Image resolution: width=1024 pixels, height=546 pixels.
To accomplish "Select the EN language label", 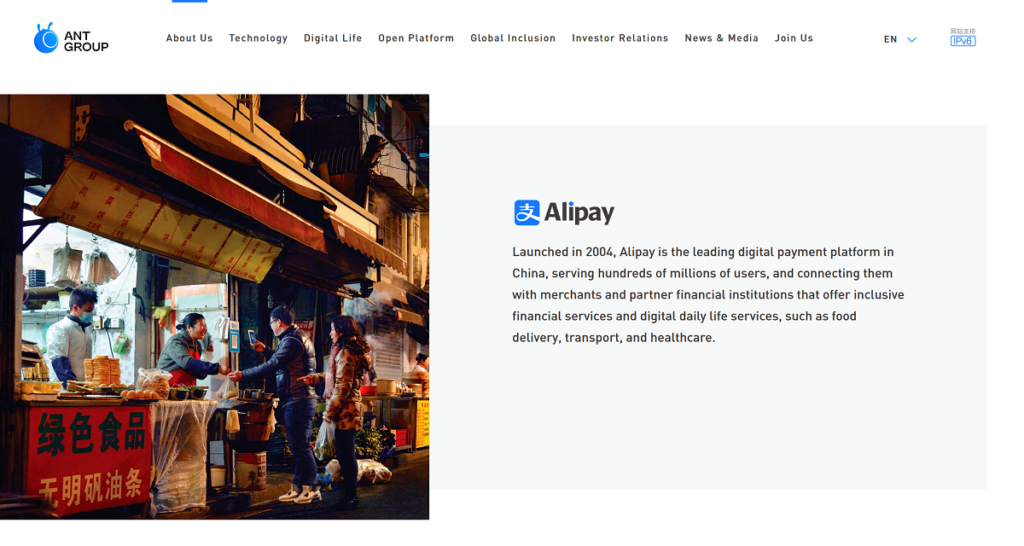I will pos(890,40).
